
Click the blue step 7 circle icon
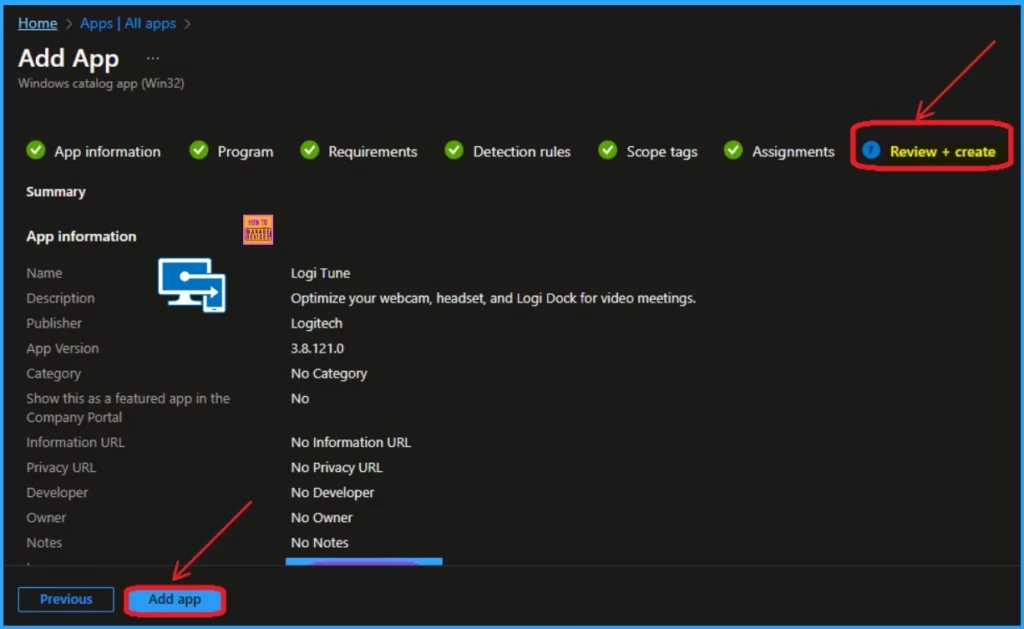point(871,150)
